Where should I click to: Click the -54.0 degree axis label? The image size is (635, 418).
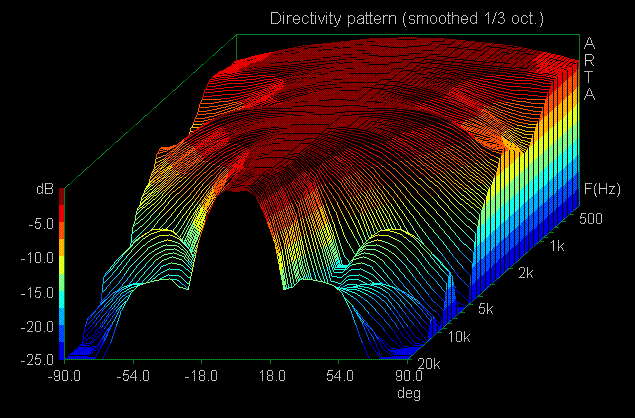[133, 375]
